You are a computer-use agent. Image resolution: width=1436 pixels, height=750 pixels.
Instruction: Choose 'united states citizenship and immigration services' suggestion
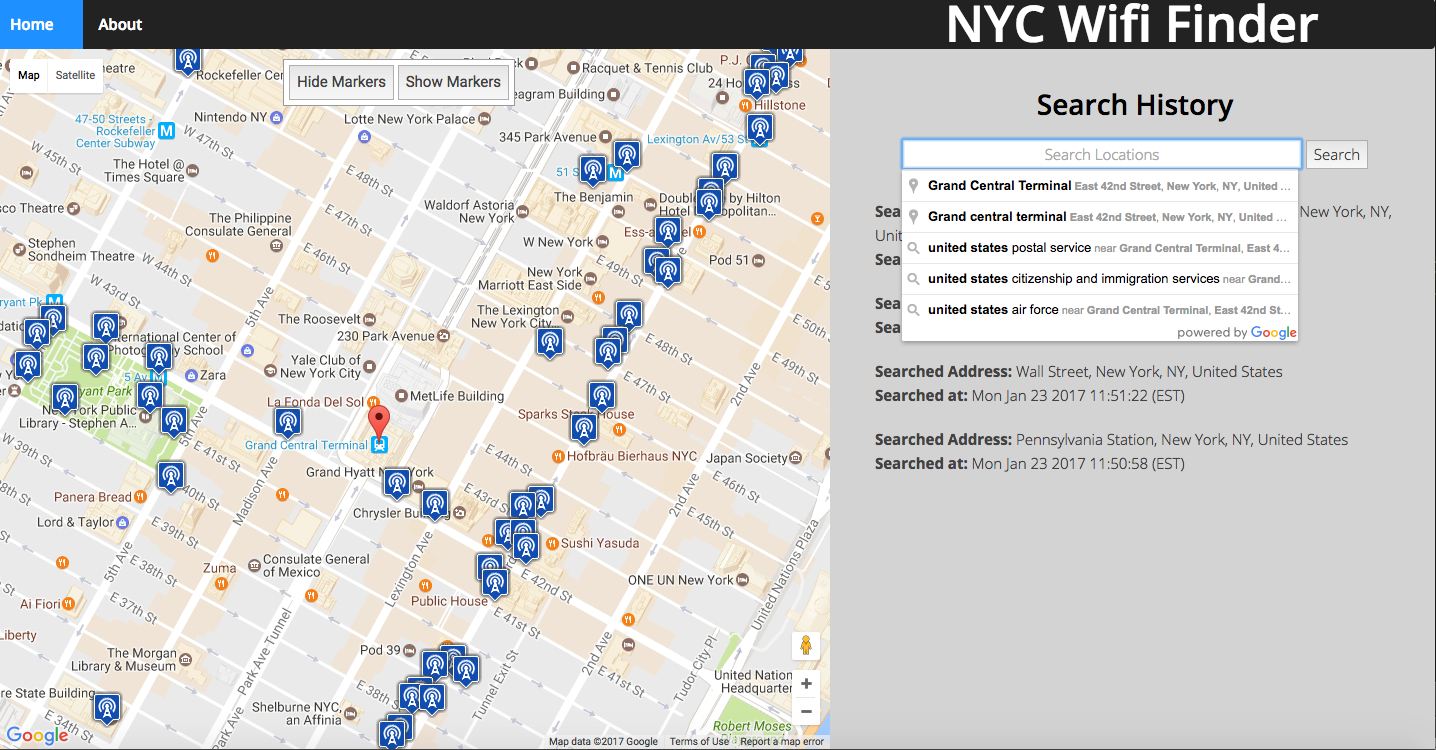tap(1100, 279)
